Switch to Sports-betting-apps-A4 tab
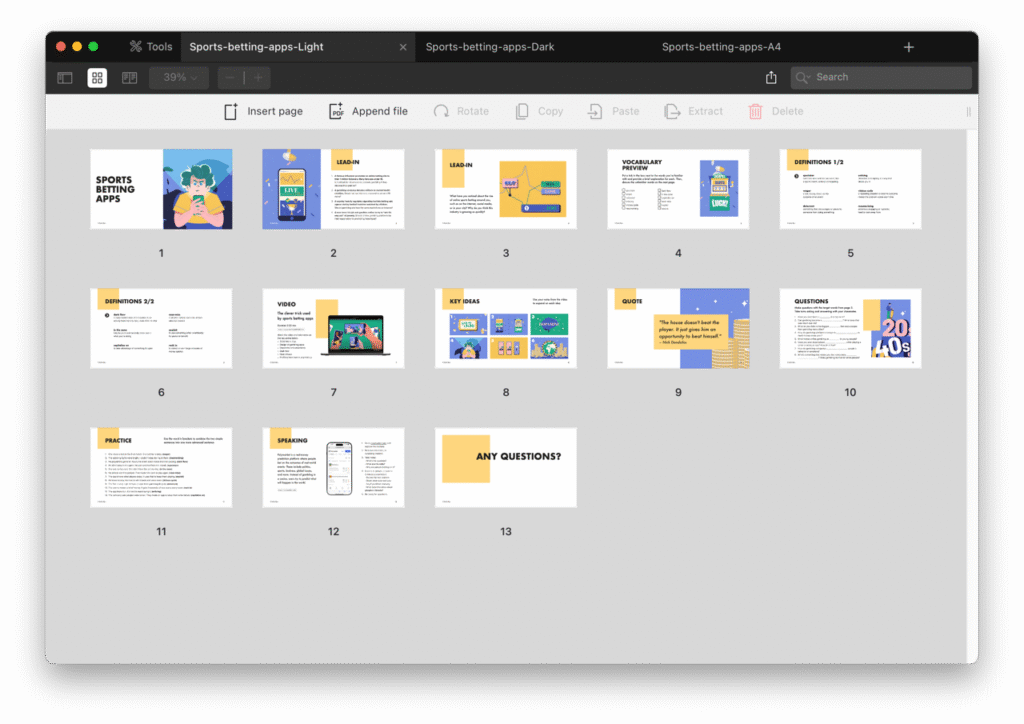The image size is (1024, 724). click(707, 47)
